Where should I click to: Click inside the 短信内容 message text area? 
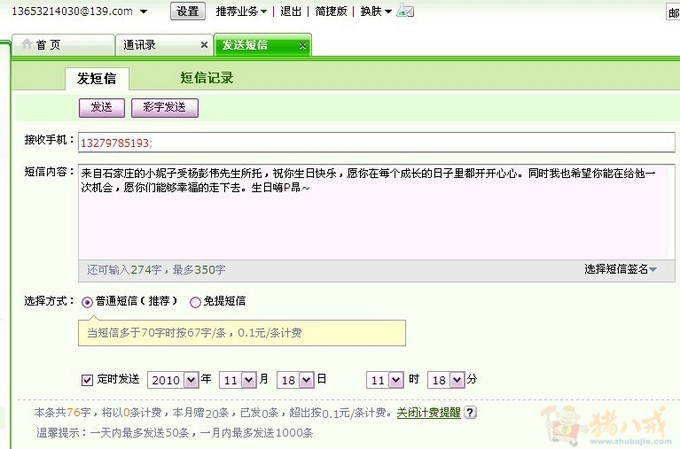(376, 212)
